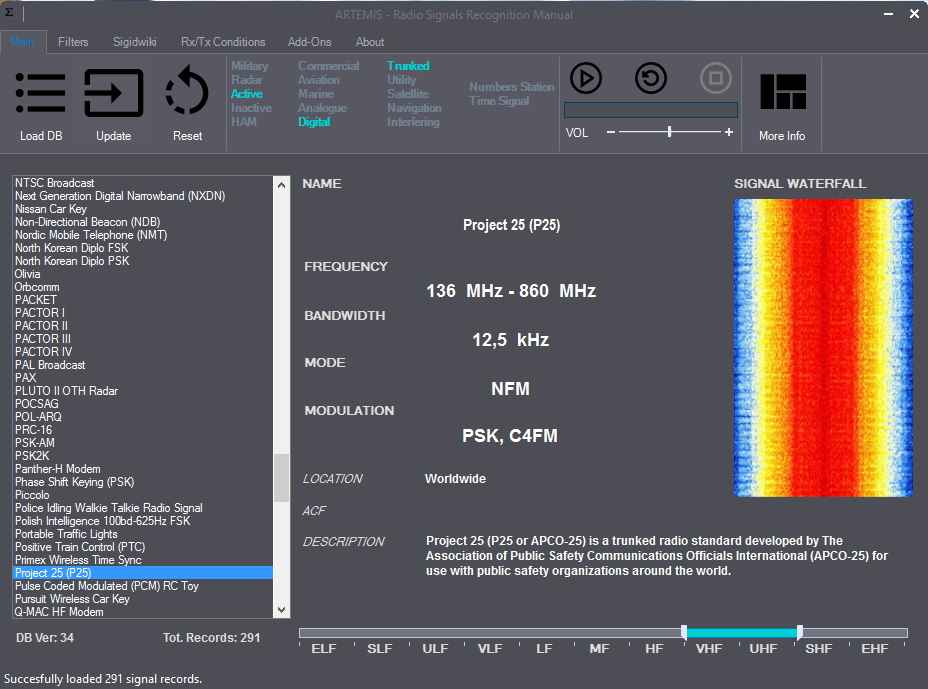Toggle the Utility filter
Image resolution: width=928 pixels, height=689 pixels.
[401, 80]
